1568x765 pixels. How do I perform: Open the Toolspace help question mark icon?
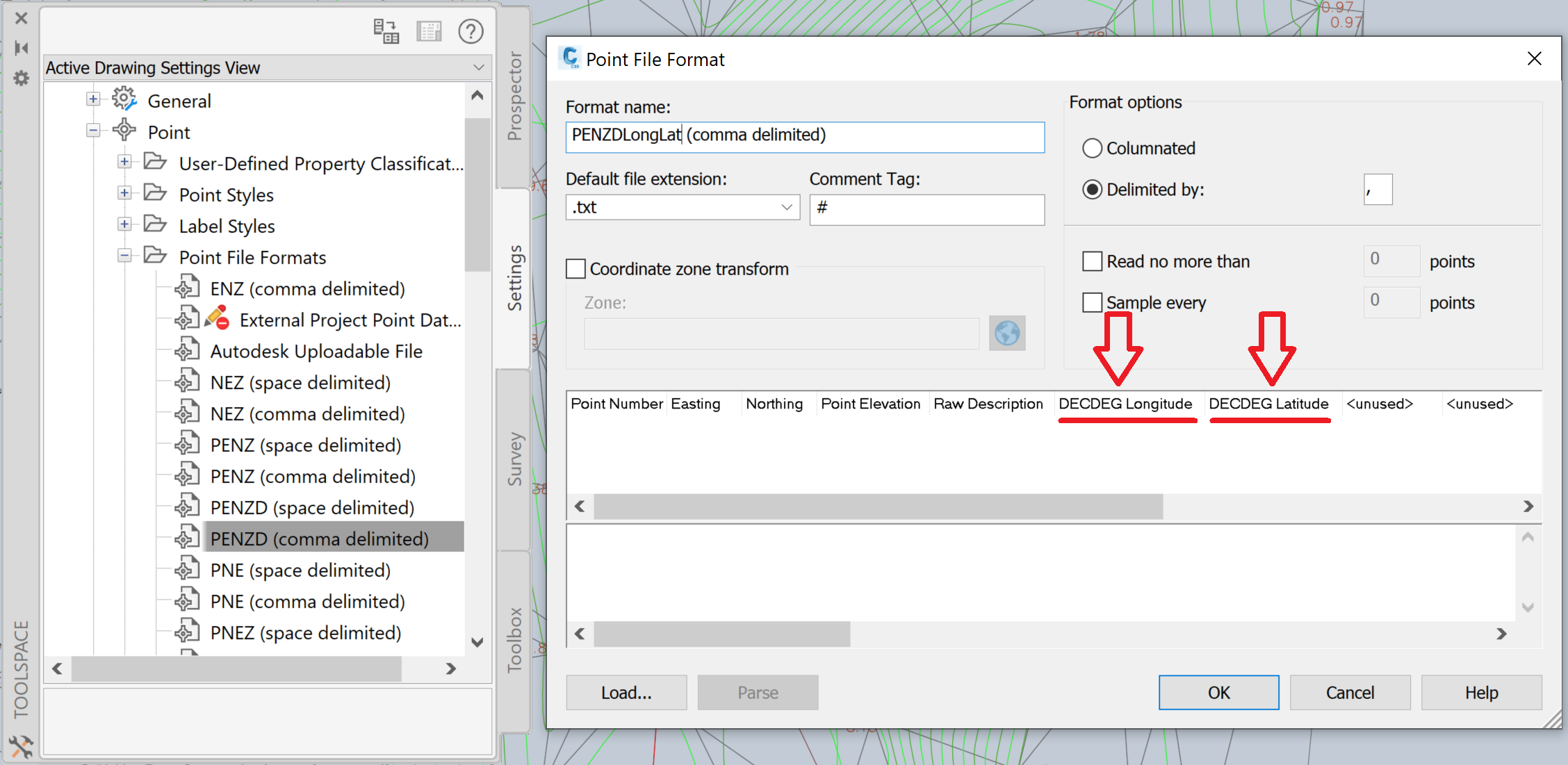point(471,31)
